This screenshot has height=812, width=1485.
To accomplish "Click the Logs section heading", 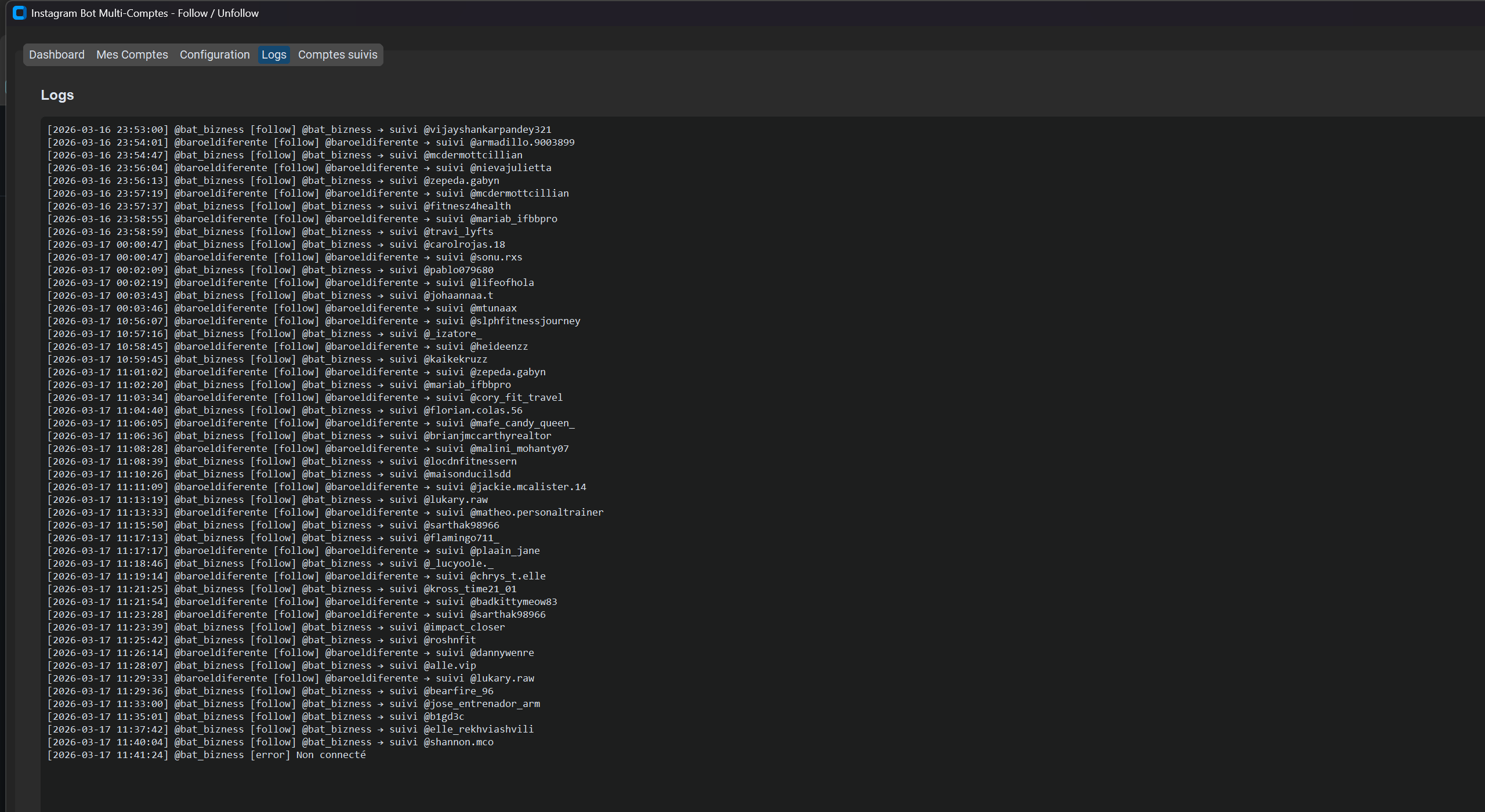I will point(57,95).
